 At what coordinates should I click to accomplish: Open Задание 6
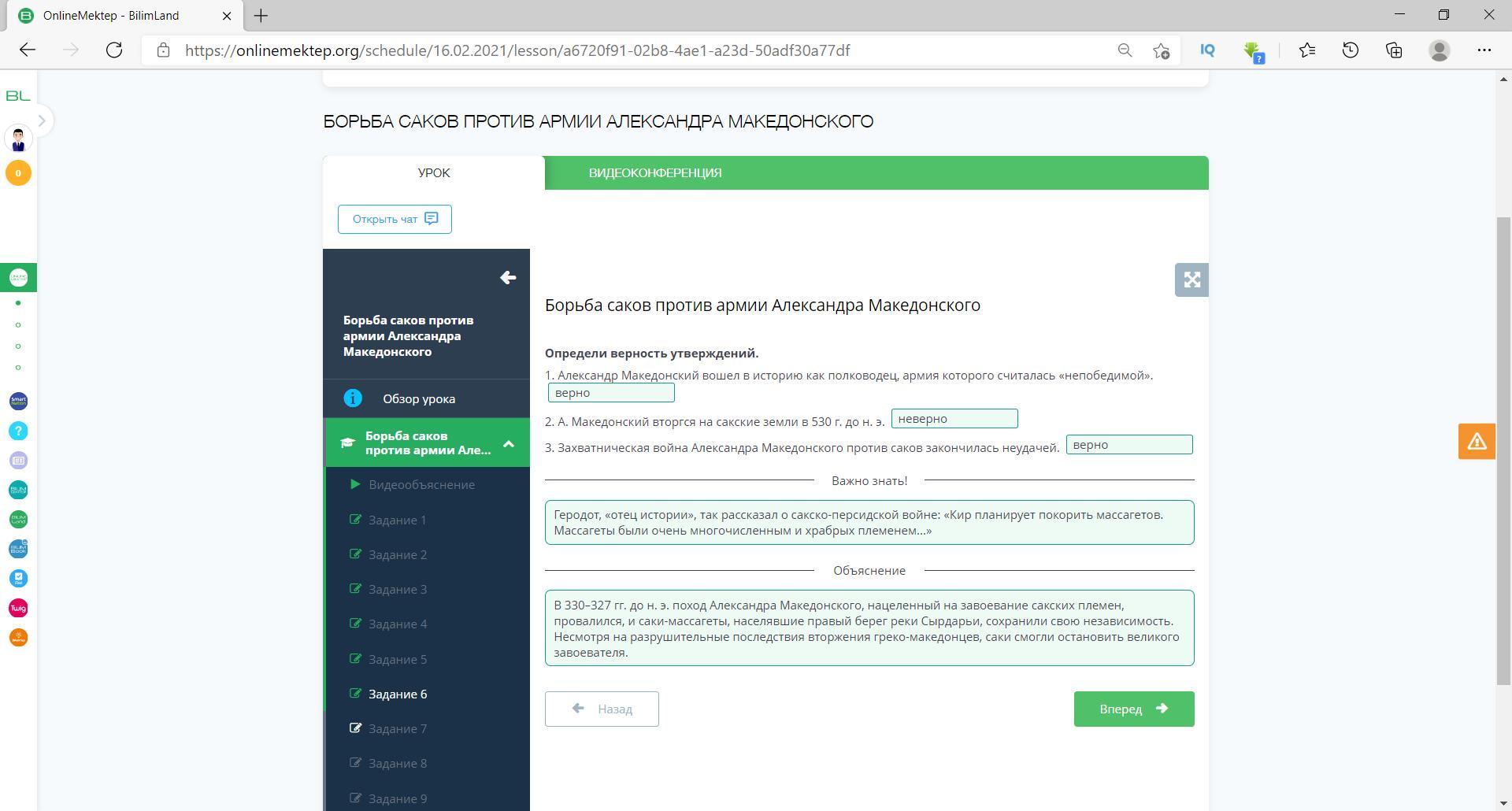(398, 694)
